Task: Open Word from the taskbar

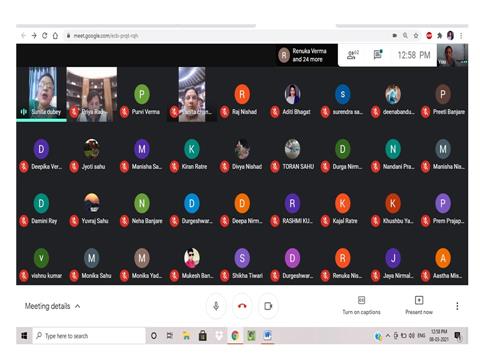Action: [267, 335]
